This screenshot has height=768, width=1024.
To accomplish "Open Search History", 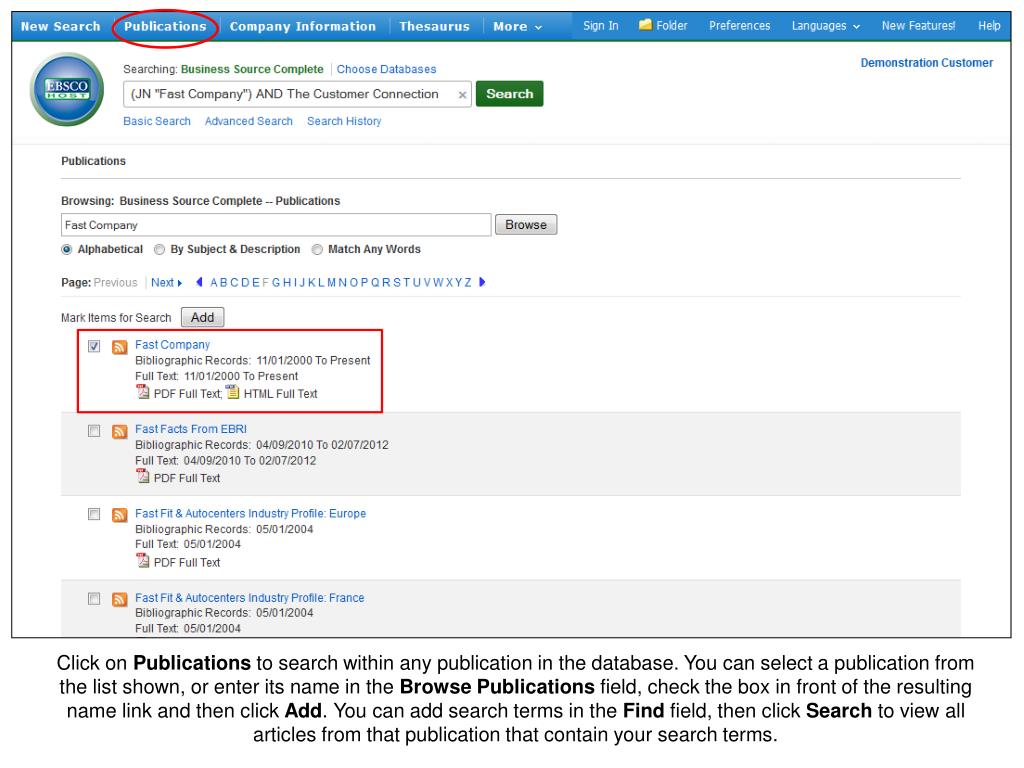I will 344,121.
